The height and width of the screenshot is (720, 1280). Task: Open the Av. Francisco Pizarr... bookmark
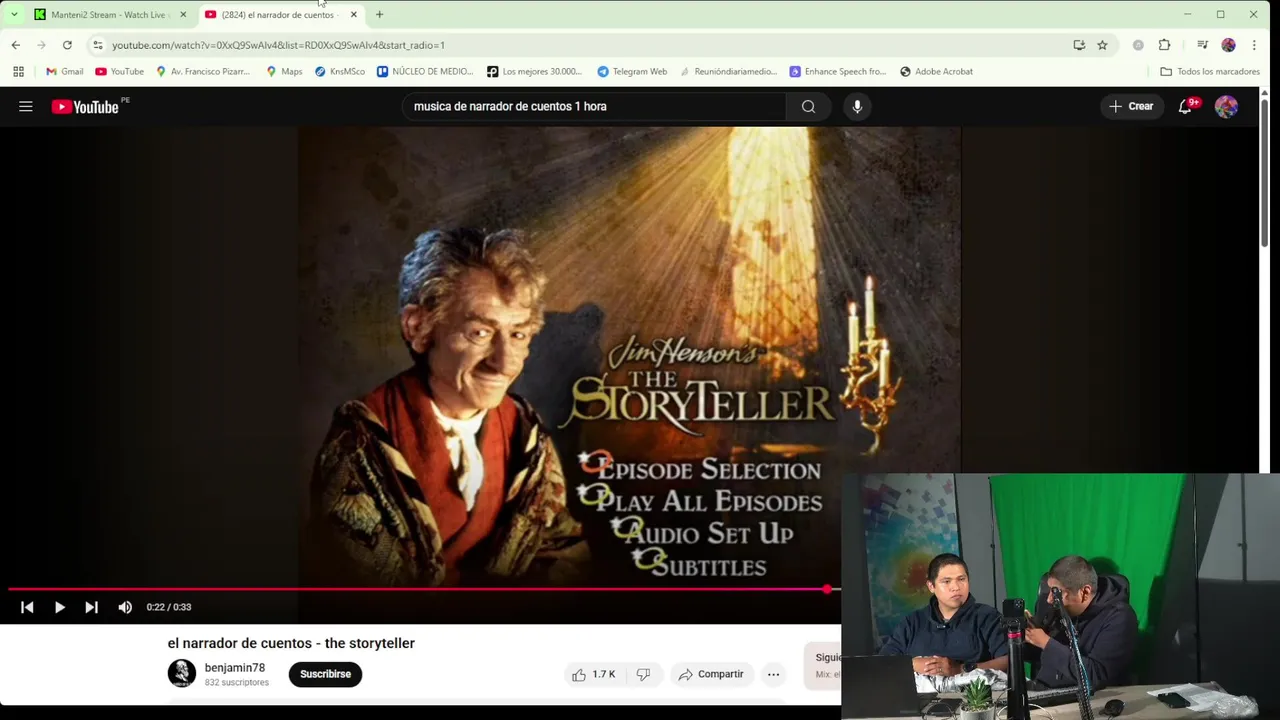click(x=203, y=72)
